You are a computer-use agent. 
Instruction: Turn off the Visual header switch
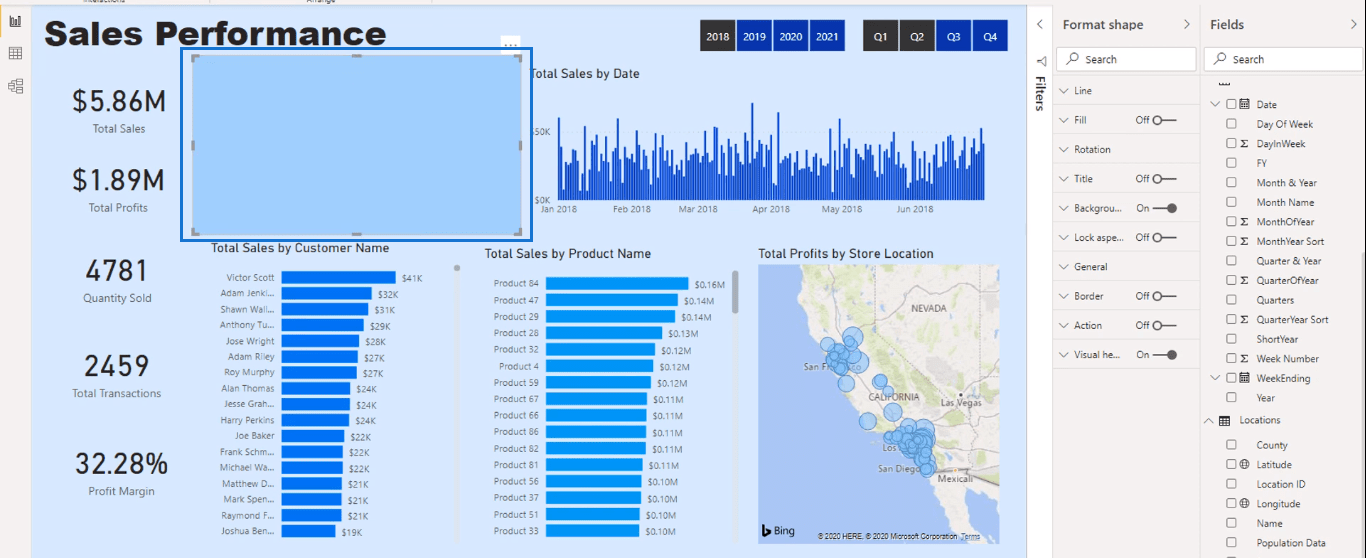click(1164, 355)
